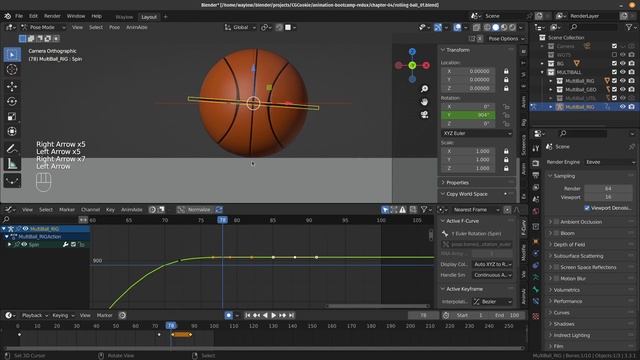This screenshot has height=360, width=640.
Task: Activate the Cursor tool in left toolbar
Action: click(x=12, y=69)
